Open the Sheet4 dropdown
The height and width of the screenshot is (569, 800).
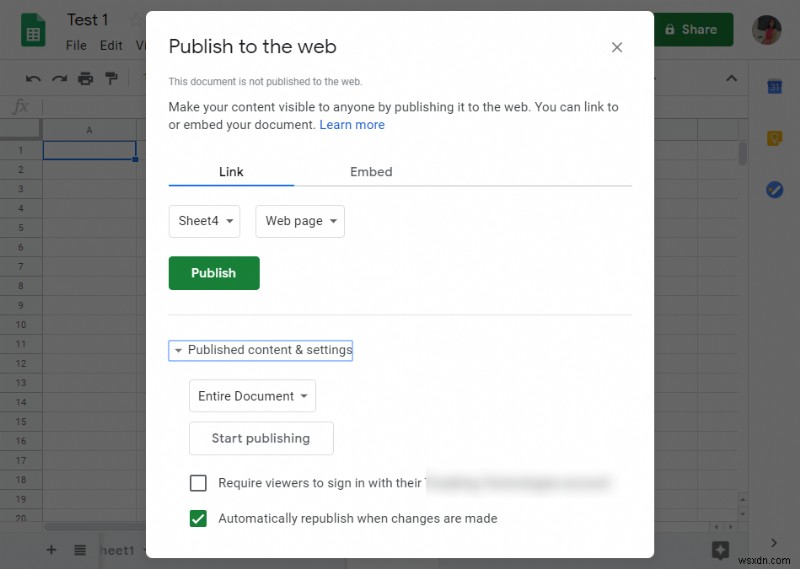coord(204,221)
